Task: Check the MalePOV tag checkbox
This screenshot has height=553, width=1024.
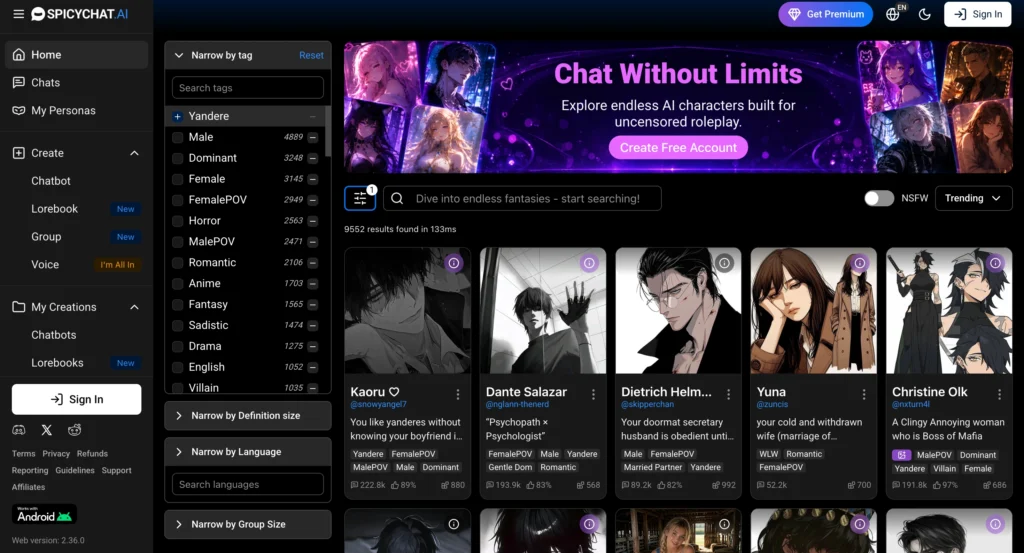Action: pyautogui.click(x=177, y=242)
